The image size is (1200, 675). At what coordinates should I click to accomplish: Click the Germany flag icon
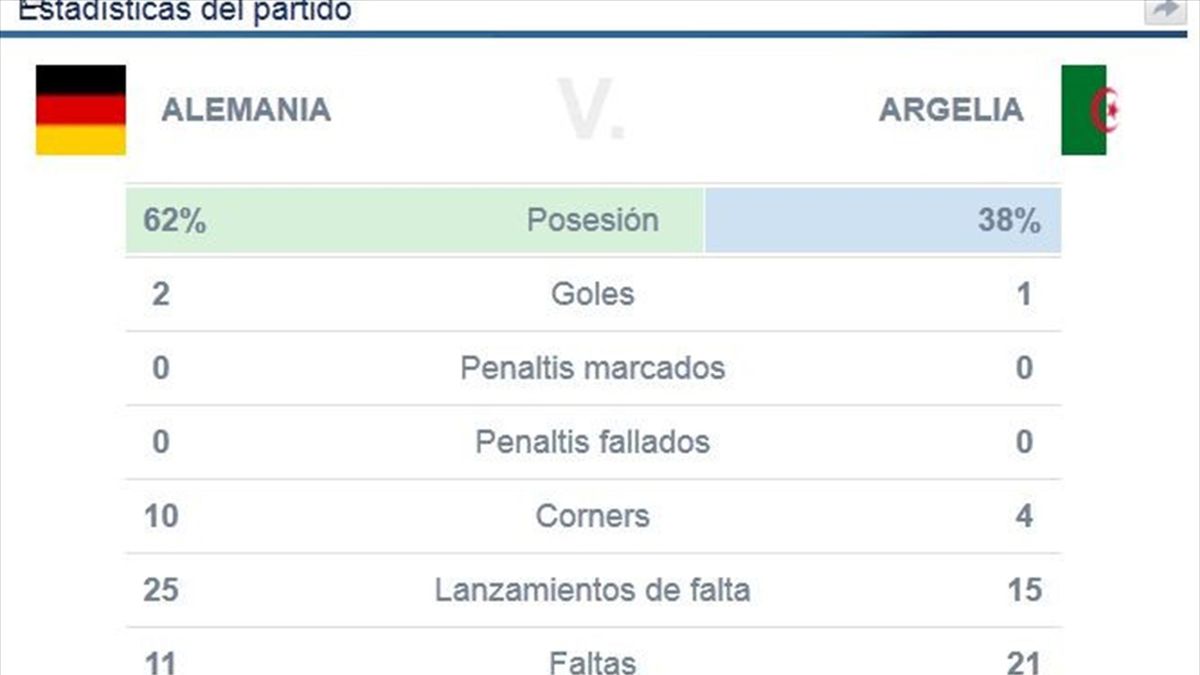pos(81,110)
